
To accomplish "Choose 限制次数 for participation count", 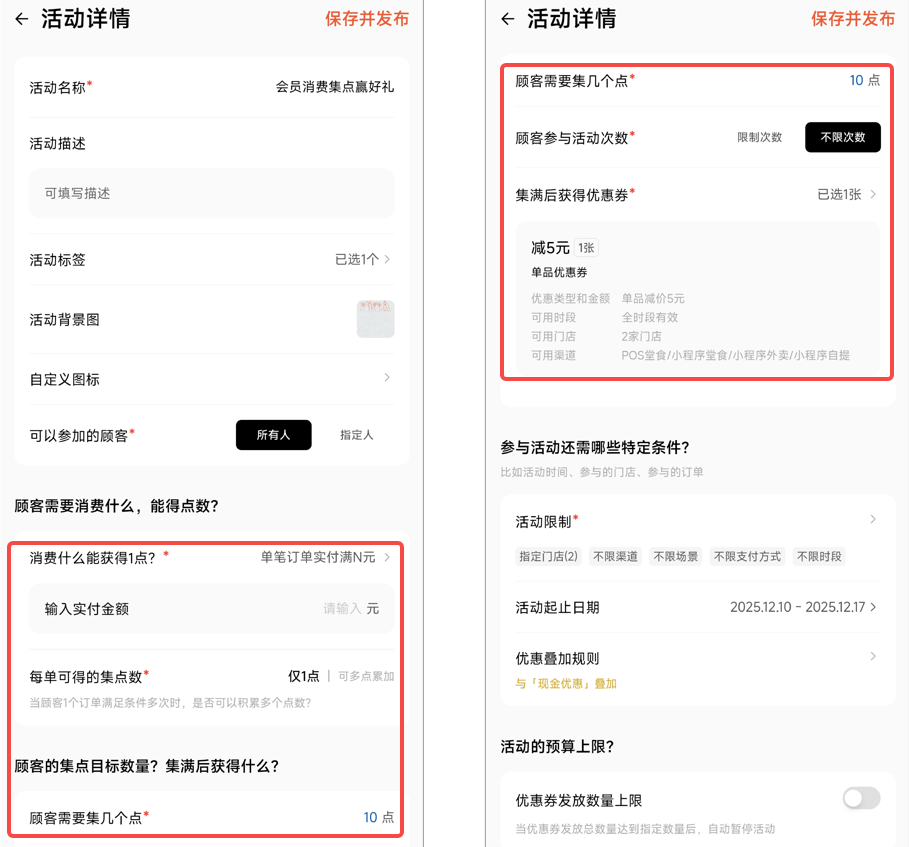I will point(759,138).
